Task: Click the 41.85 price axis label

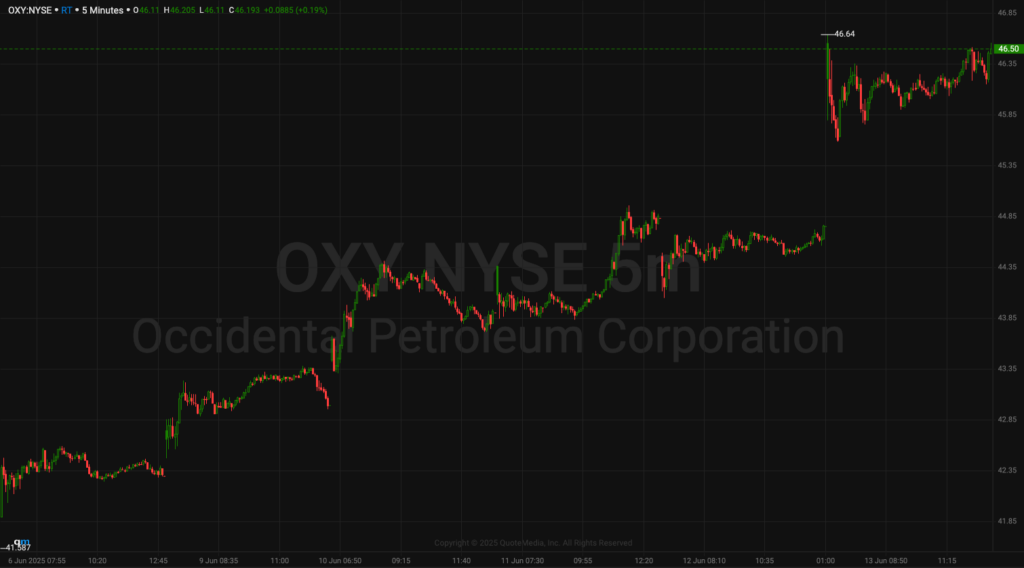Action: (x=1007, y=521)
